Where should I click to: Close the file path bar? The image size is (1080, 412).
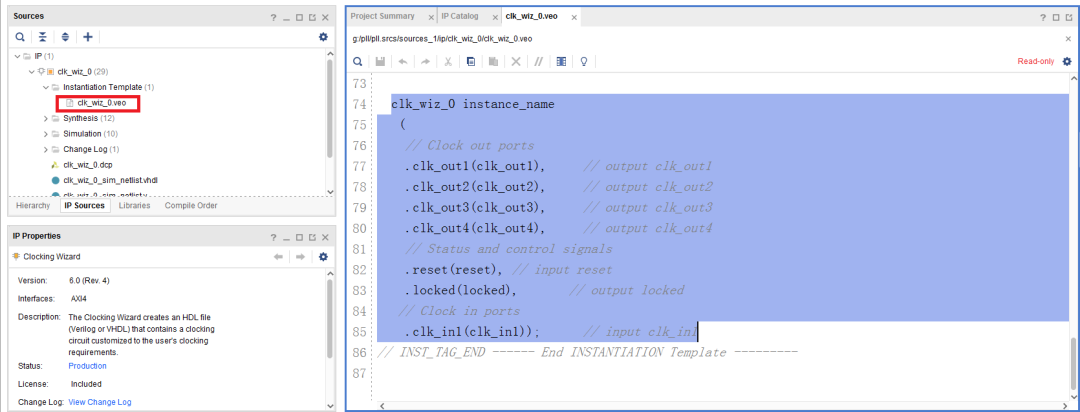(x=1068, y=39)
